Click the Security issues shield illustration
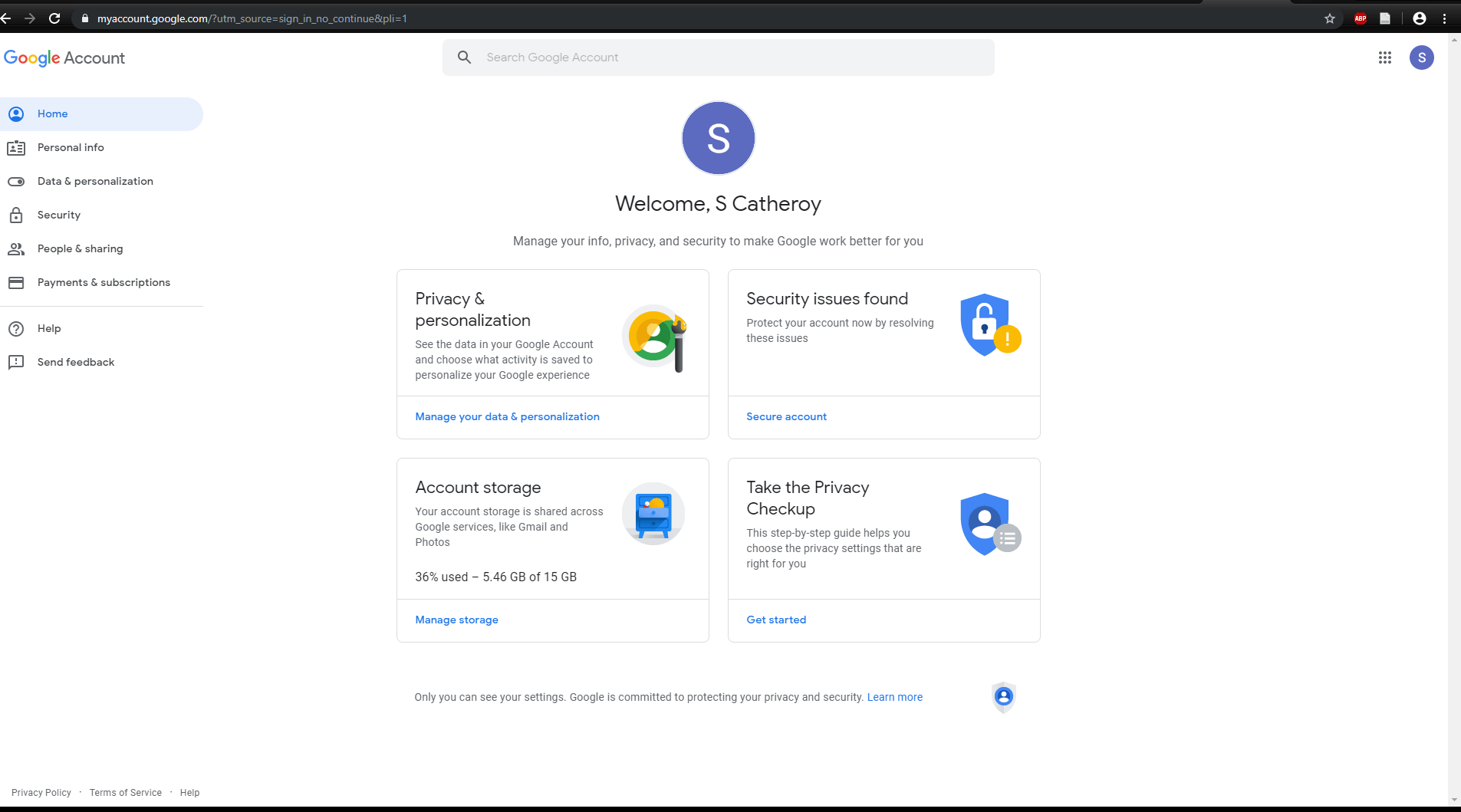 coord(990,325)
